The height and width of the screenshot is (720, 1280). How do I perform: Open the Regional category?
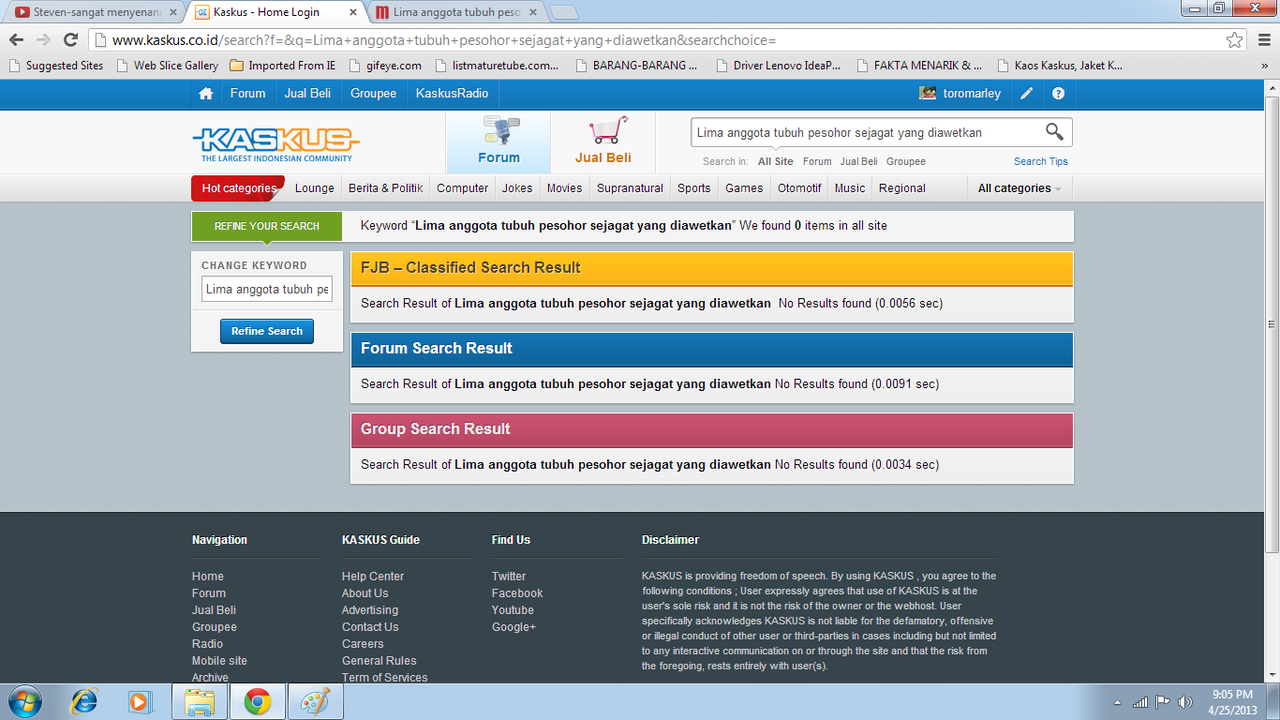(x=902, y=188)
